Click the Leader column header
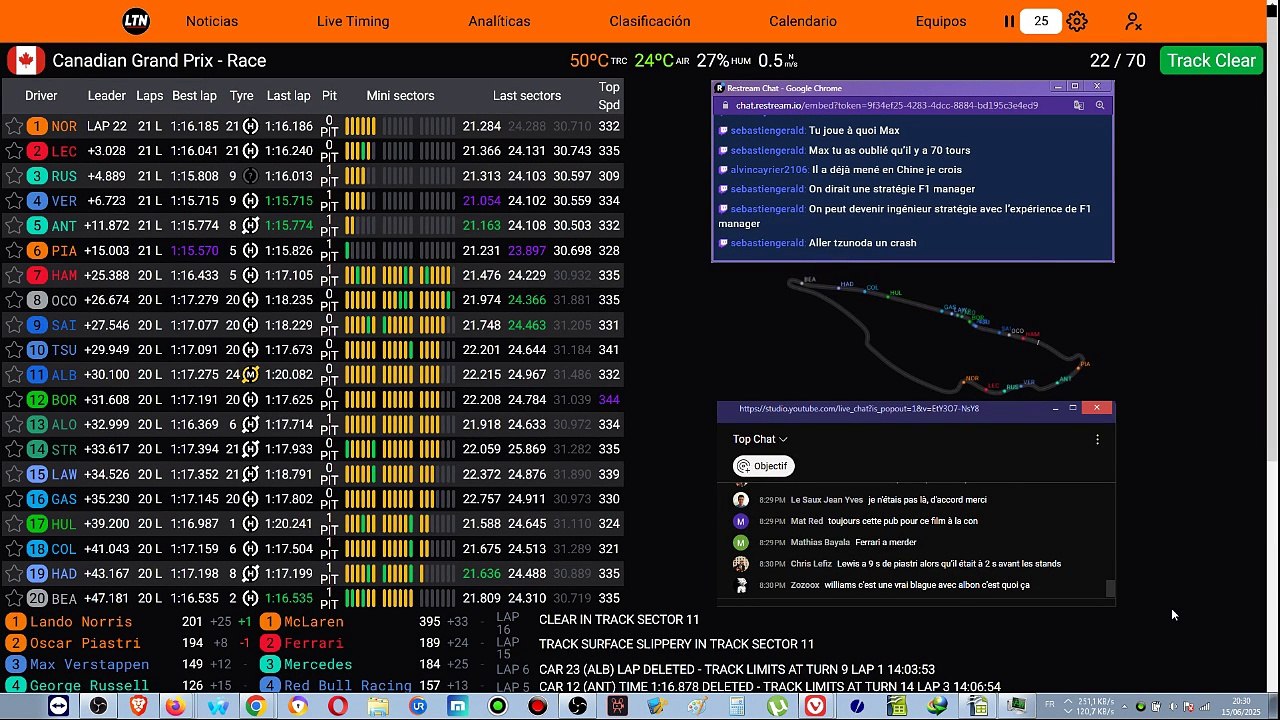 click(107, 96)
